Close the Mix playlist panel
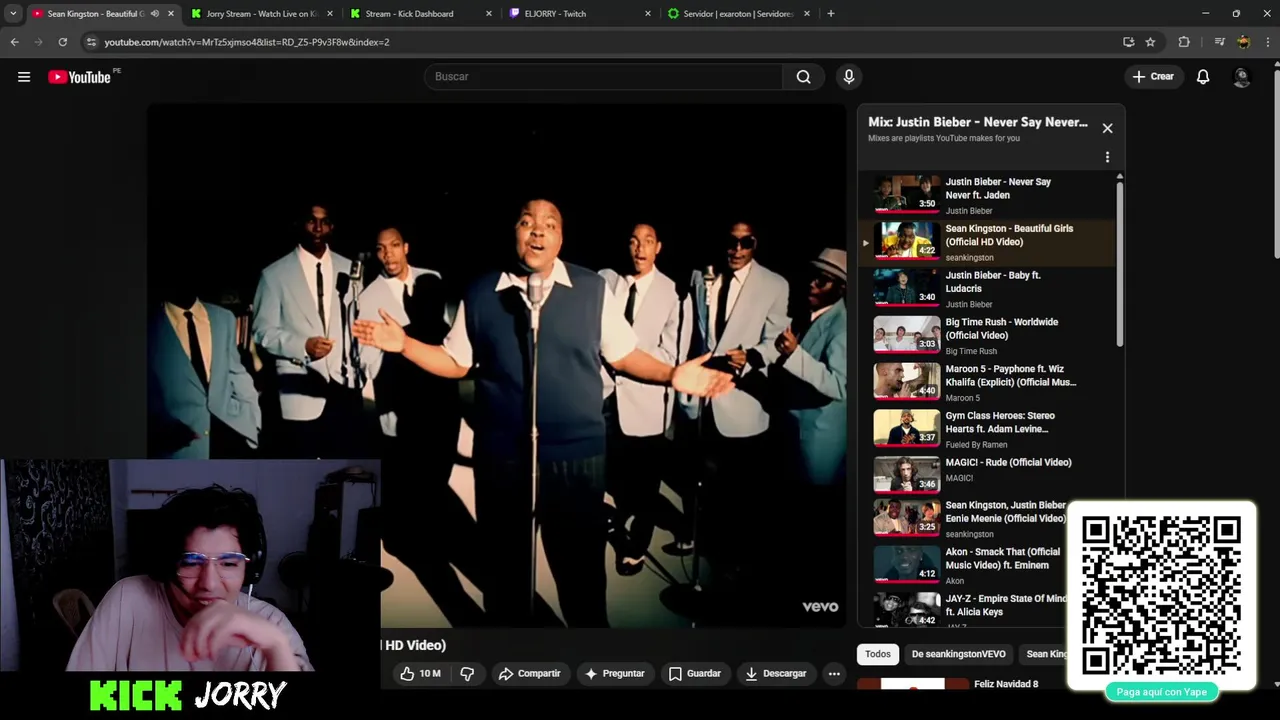The width and height of the screenshot is (1280, 720). pyautogui.click(x=1107, y=128)
